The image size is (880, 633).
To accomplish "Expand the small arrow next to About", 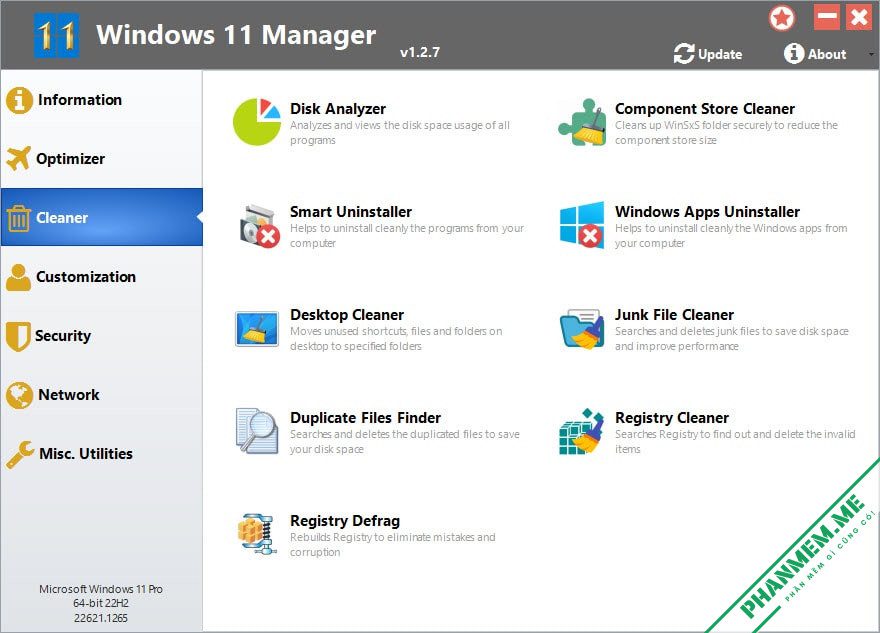I will 871,54.
